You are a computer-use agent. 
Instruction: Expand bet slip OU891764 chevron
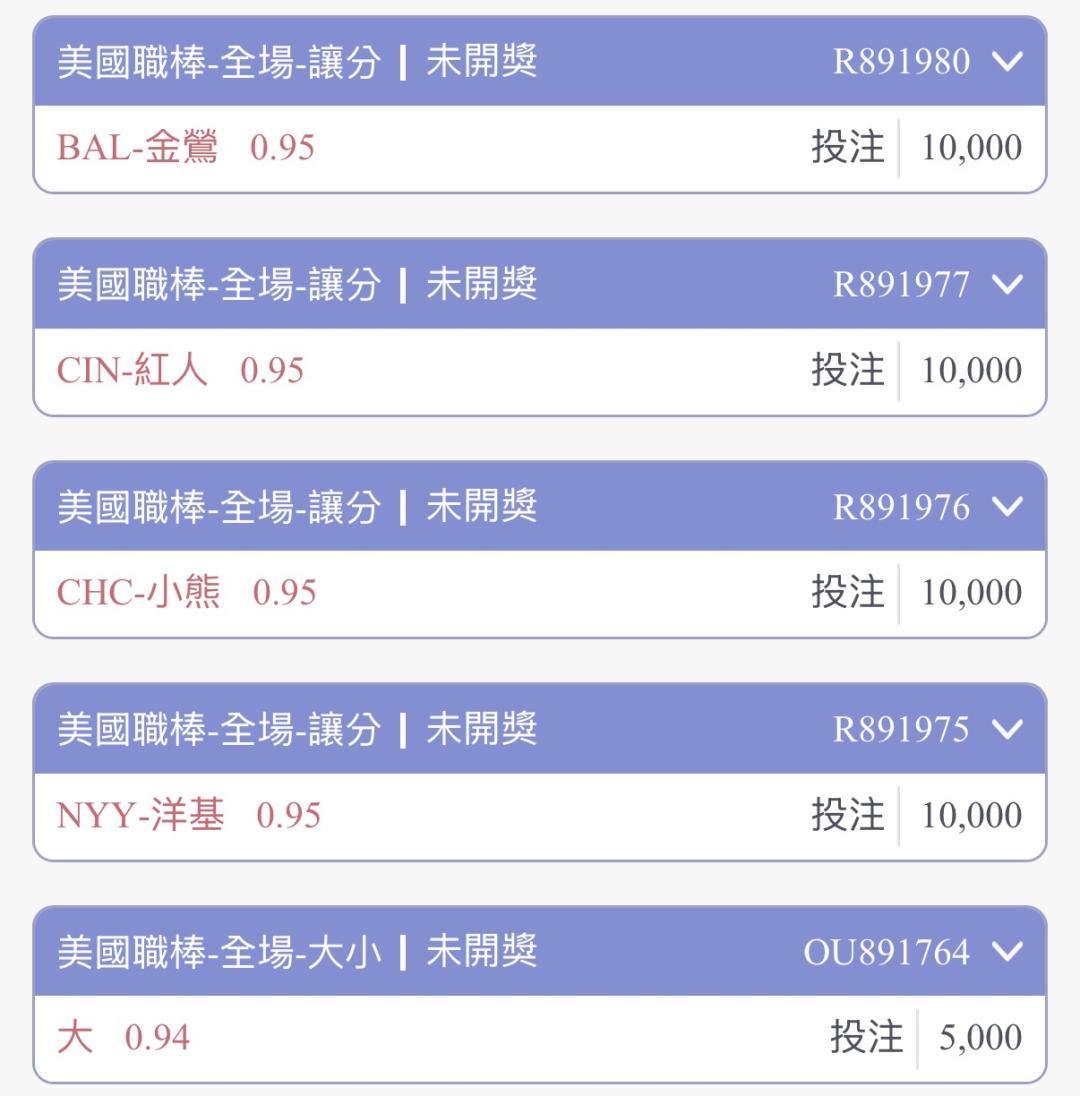tap(1007, 952)
